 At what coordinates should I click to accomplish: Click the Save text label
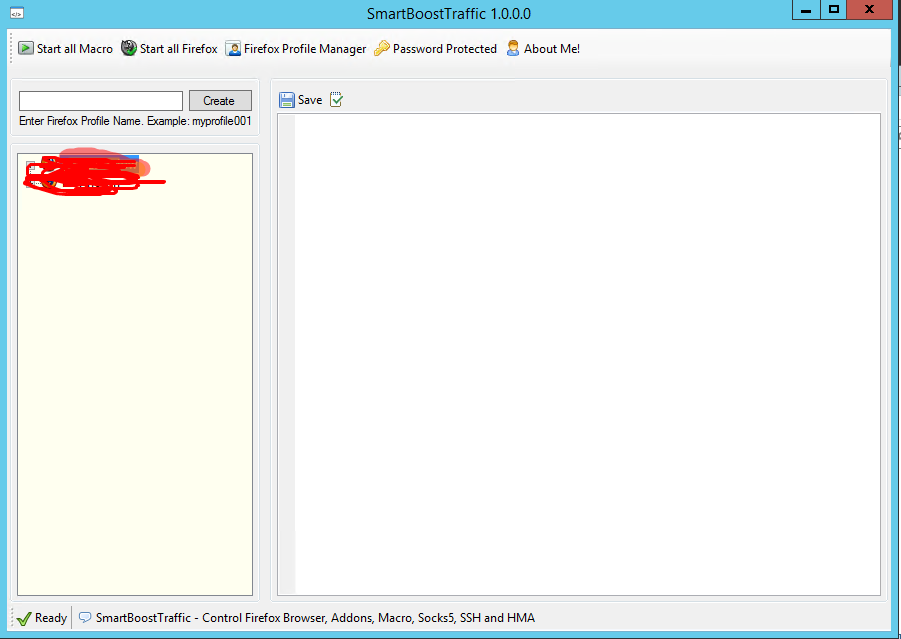310,100
